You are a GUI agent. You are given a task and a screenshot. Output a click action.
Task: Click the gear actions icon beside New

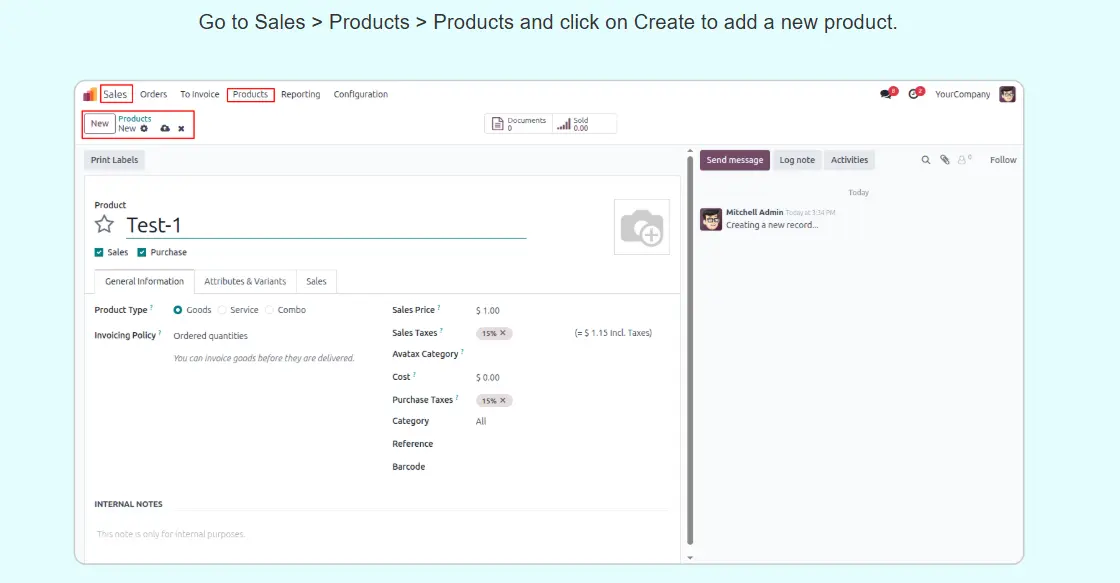(144, 129)
